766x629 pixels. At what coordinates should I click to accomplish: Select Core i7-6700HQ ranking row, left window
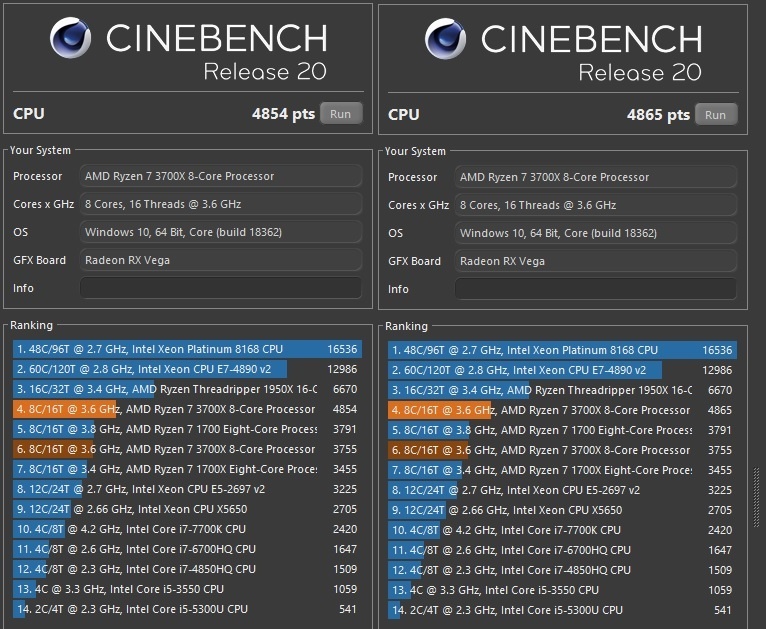187,549
